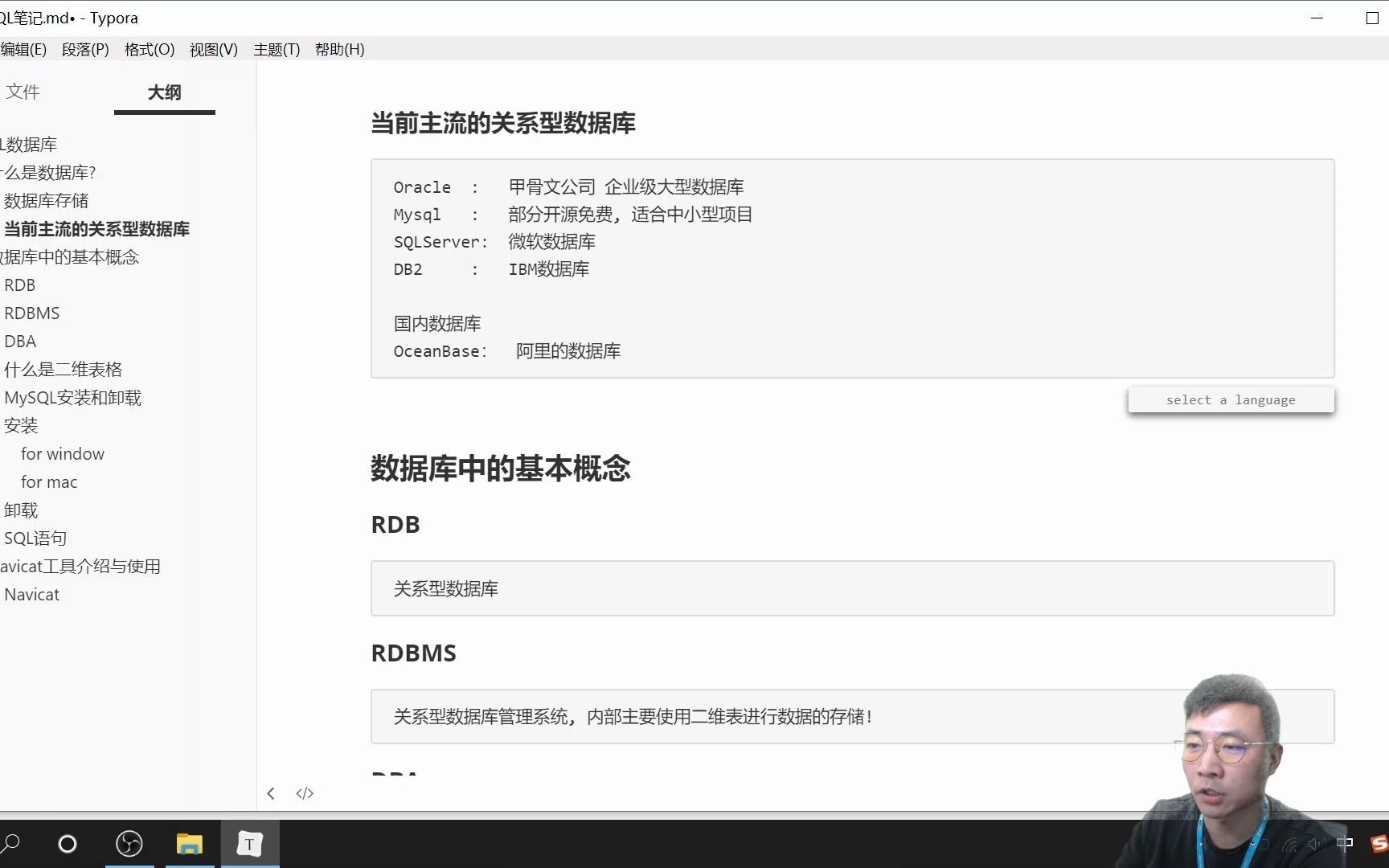
Task: Open Cortana circle icon in taskbar
Action: coord(68,844)
